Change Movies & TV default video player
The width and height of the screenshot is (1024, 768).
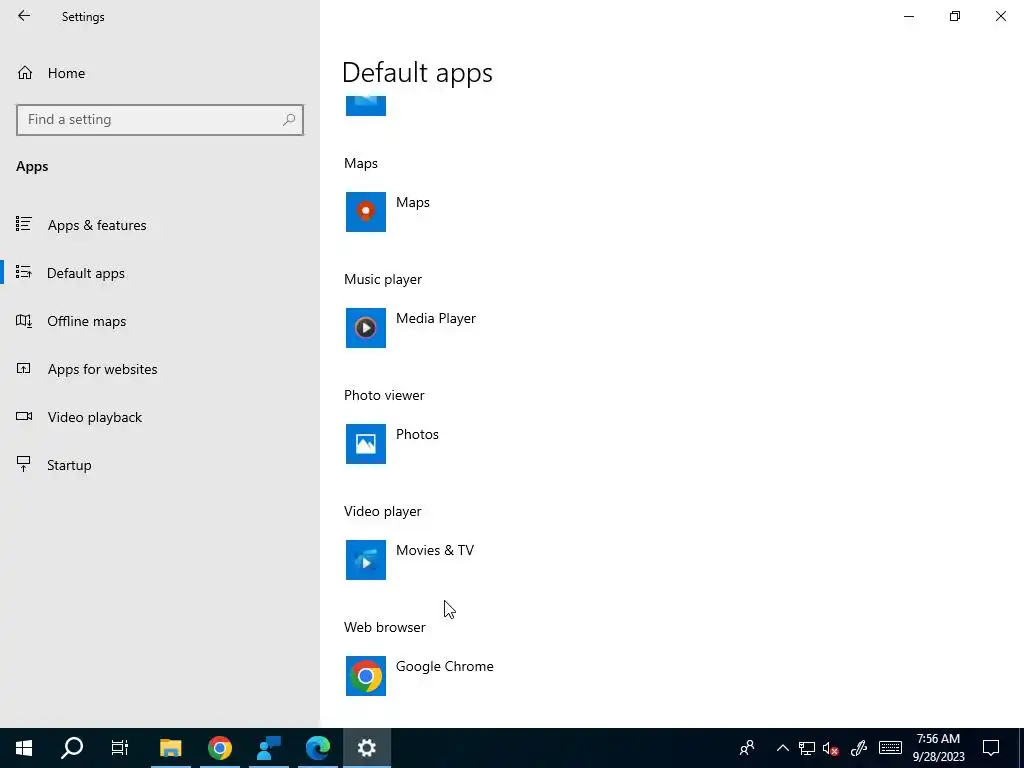tap(435, 551)
